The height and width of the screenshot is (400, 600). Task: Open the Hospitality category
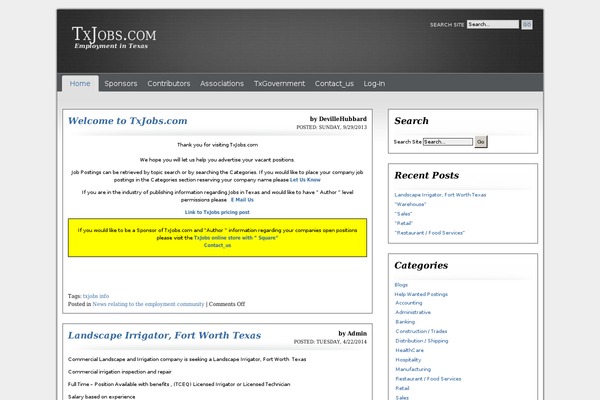click(x=408, y=360)
